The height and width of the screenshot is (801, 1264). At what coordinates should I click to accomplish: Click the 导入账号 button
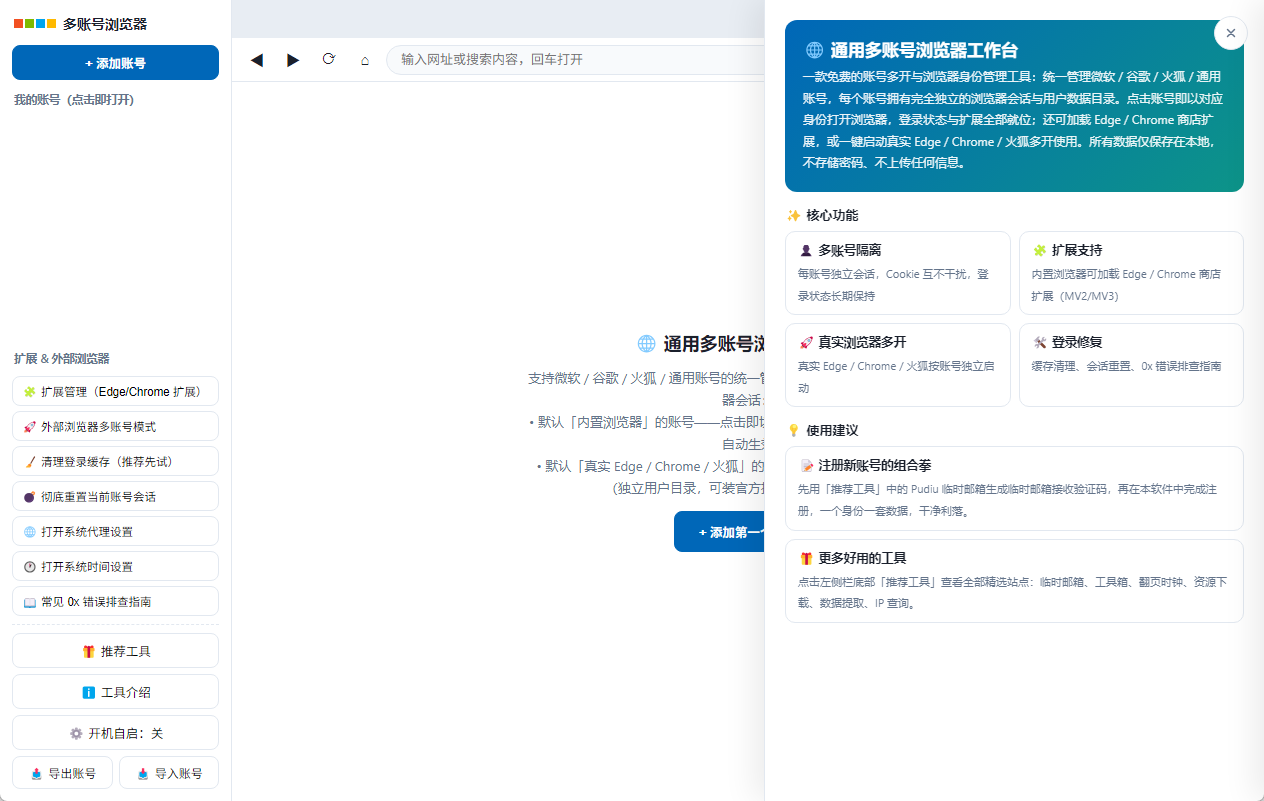(169, 773)
